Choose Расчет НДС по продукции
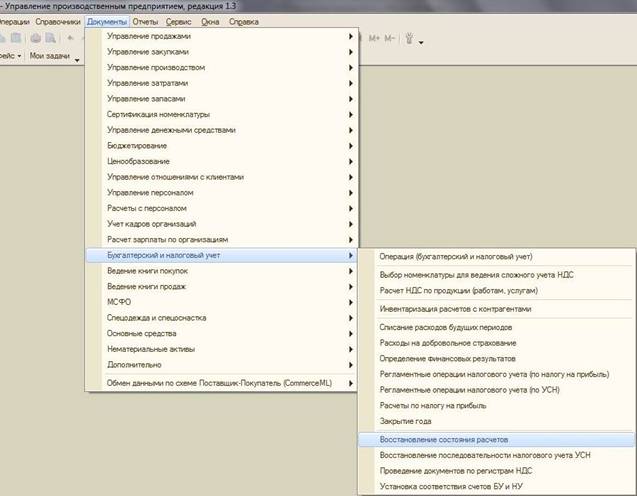The image size is (637, 496). click(x=497, y=290)
